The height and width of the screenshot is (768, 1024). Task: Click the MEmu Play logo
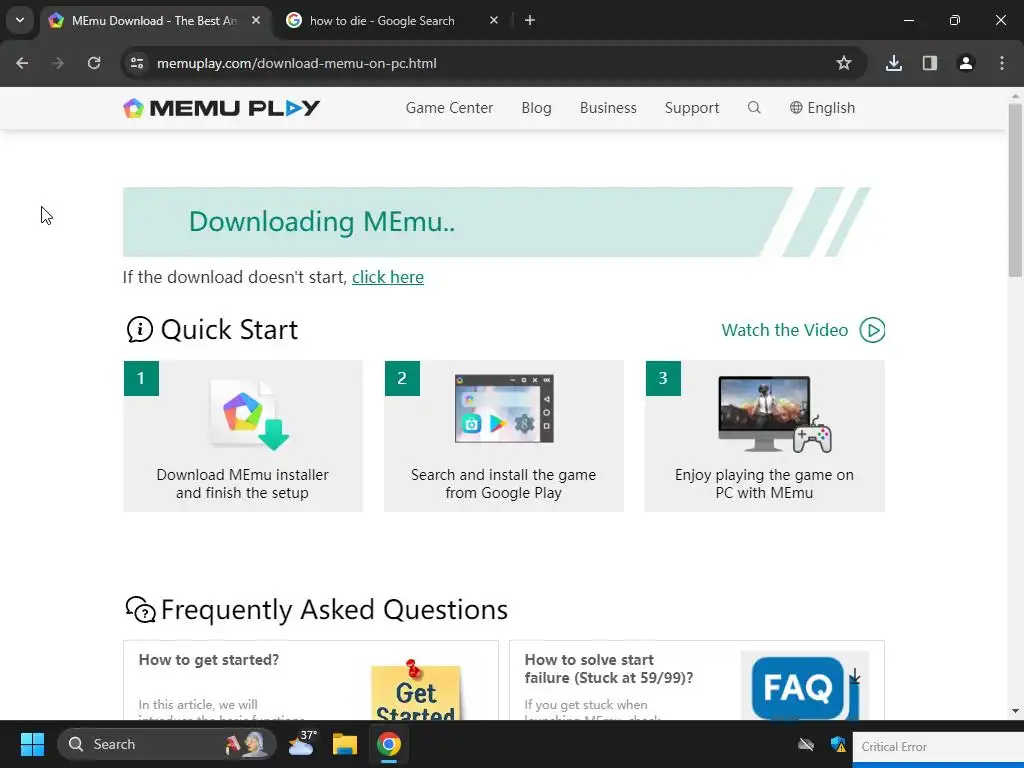(x=221, y=108)
